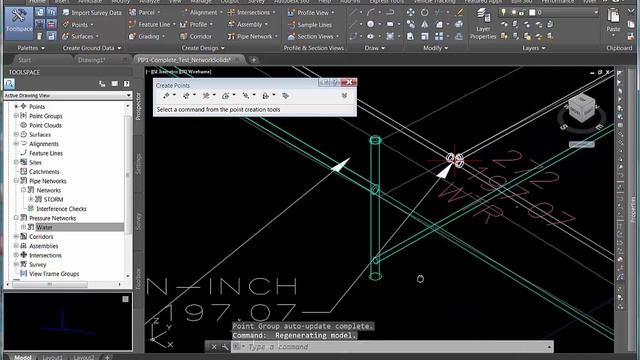
Task: Open the Points ribbon dropdown
Action: point(78,24)
